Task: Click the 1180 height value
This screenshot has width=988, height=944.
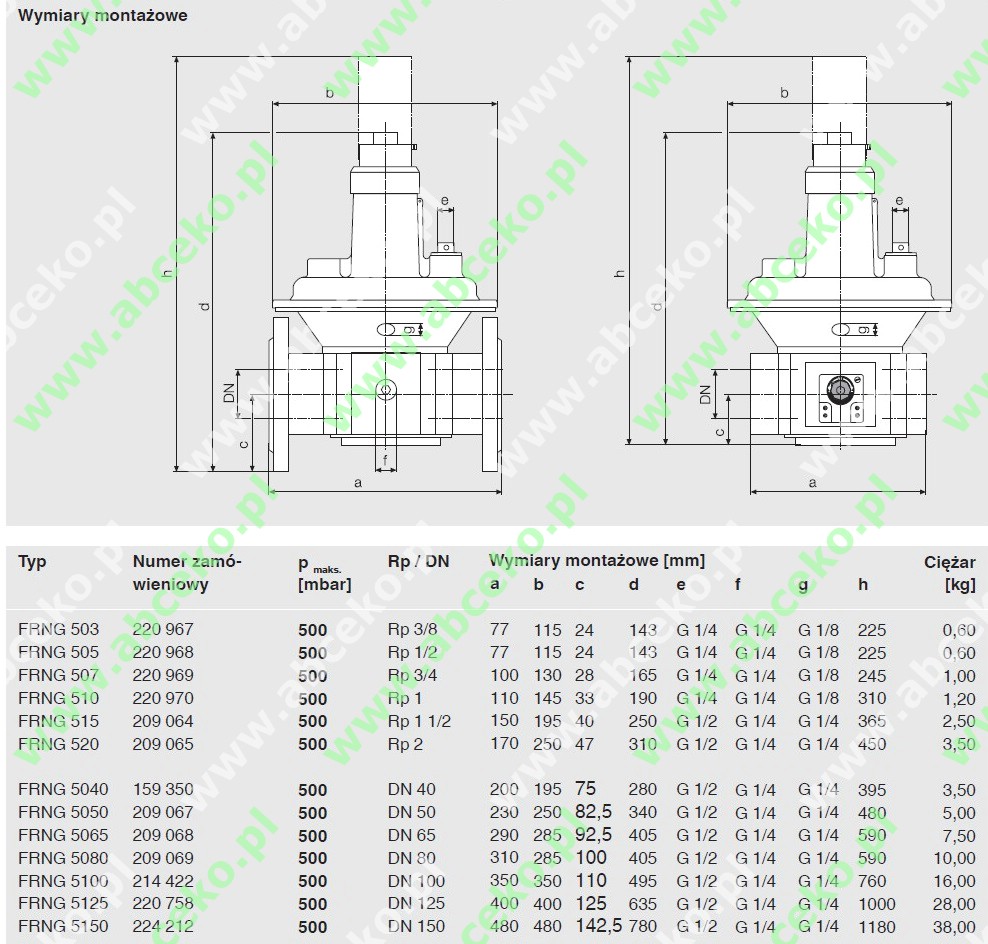Action: point(876,927)
